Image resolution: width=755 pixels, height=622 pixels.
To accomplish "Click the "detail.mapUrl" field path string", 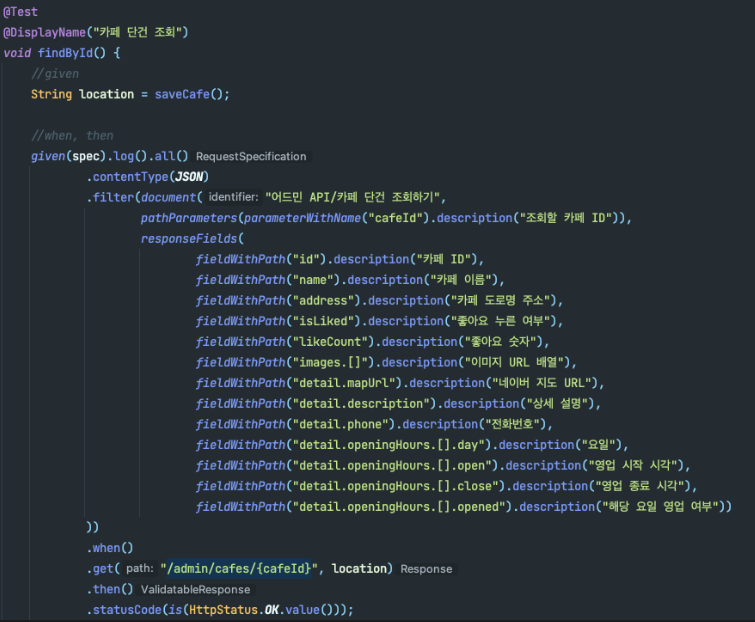I will coord(347,383).
